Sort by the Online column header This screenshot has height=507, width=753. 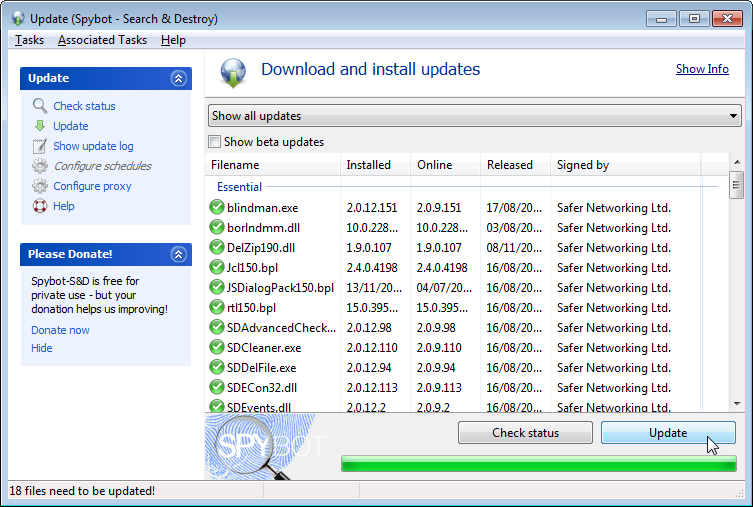pyautogui.click(x=445, y=165)
